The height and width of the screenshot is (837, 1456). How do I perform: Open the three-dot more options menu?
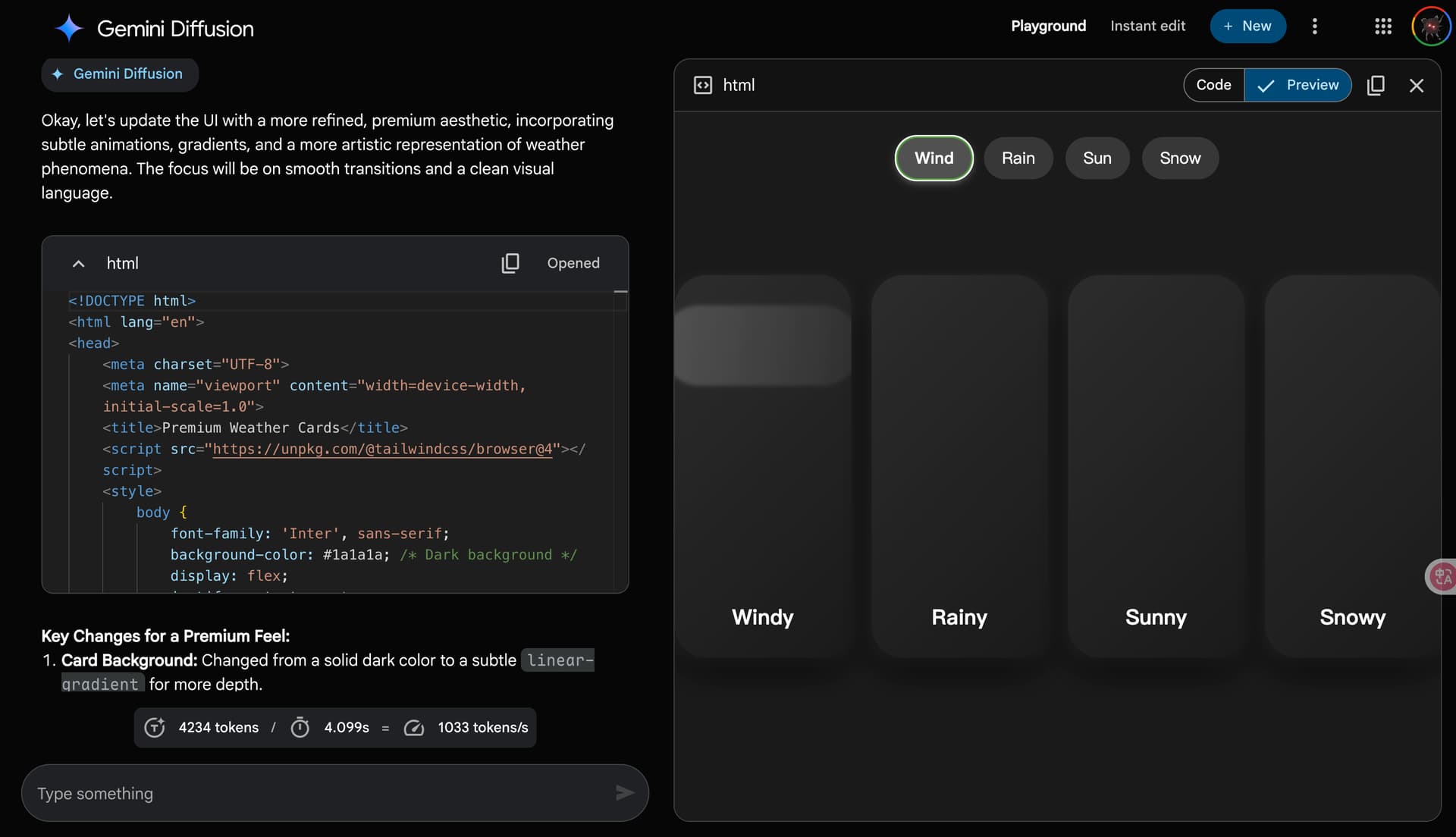[x=1315, y=27]
